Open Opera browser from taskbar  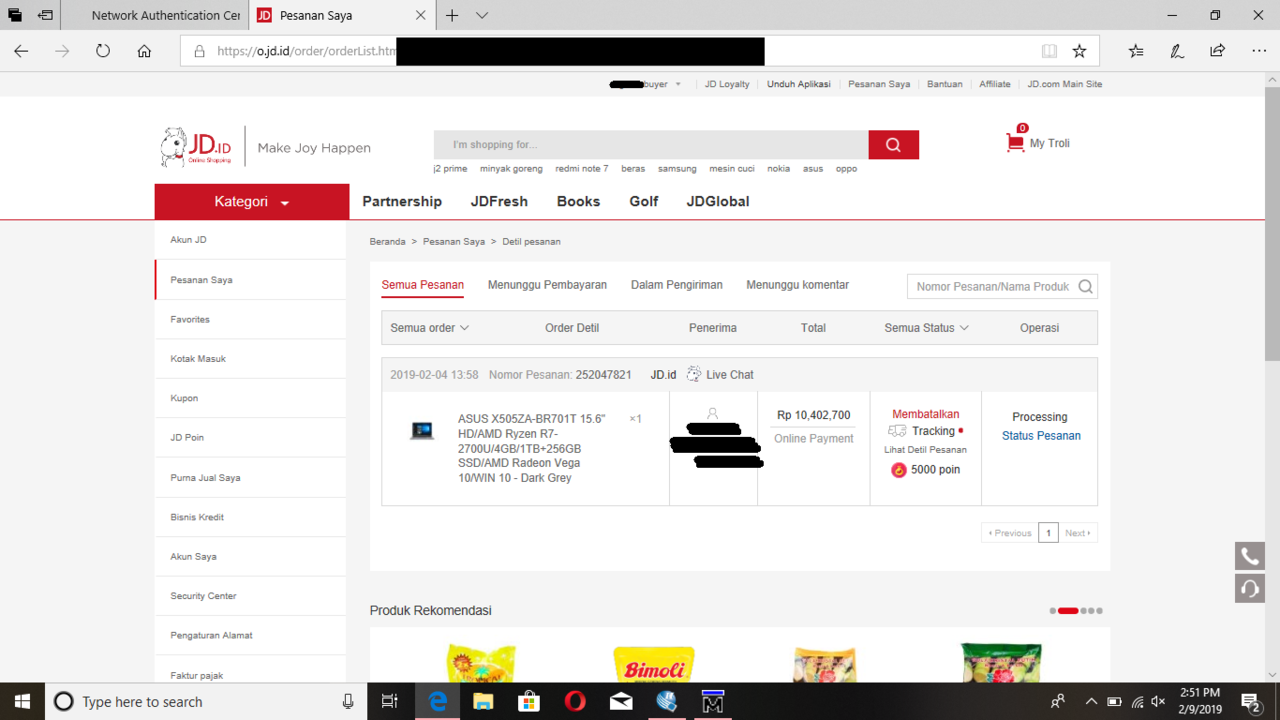pos(575,702)
